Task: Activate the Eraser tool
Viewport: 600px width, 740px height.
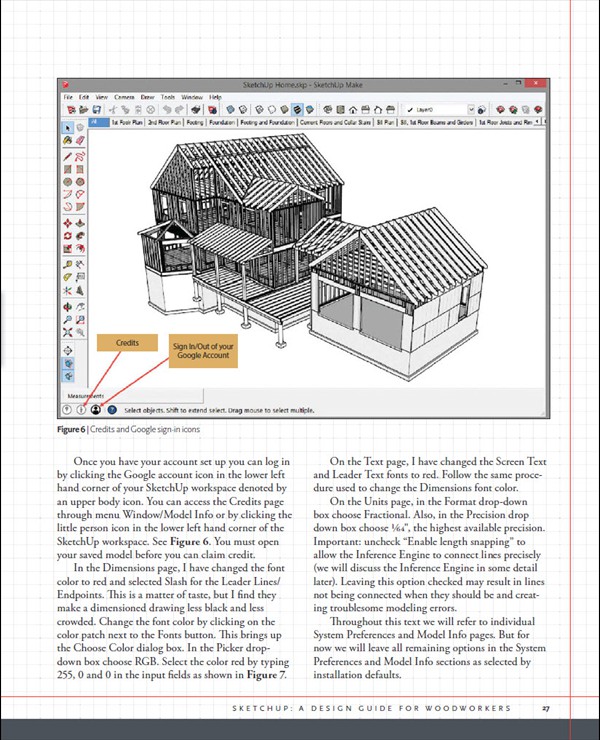Action: (x=80, y=141)
